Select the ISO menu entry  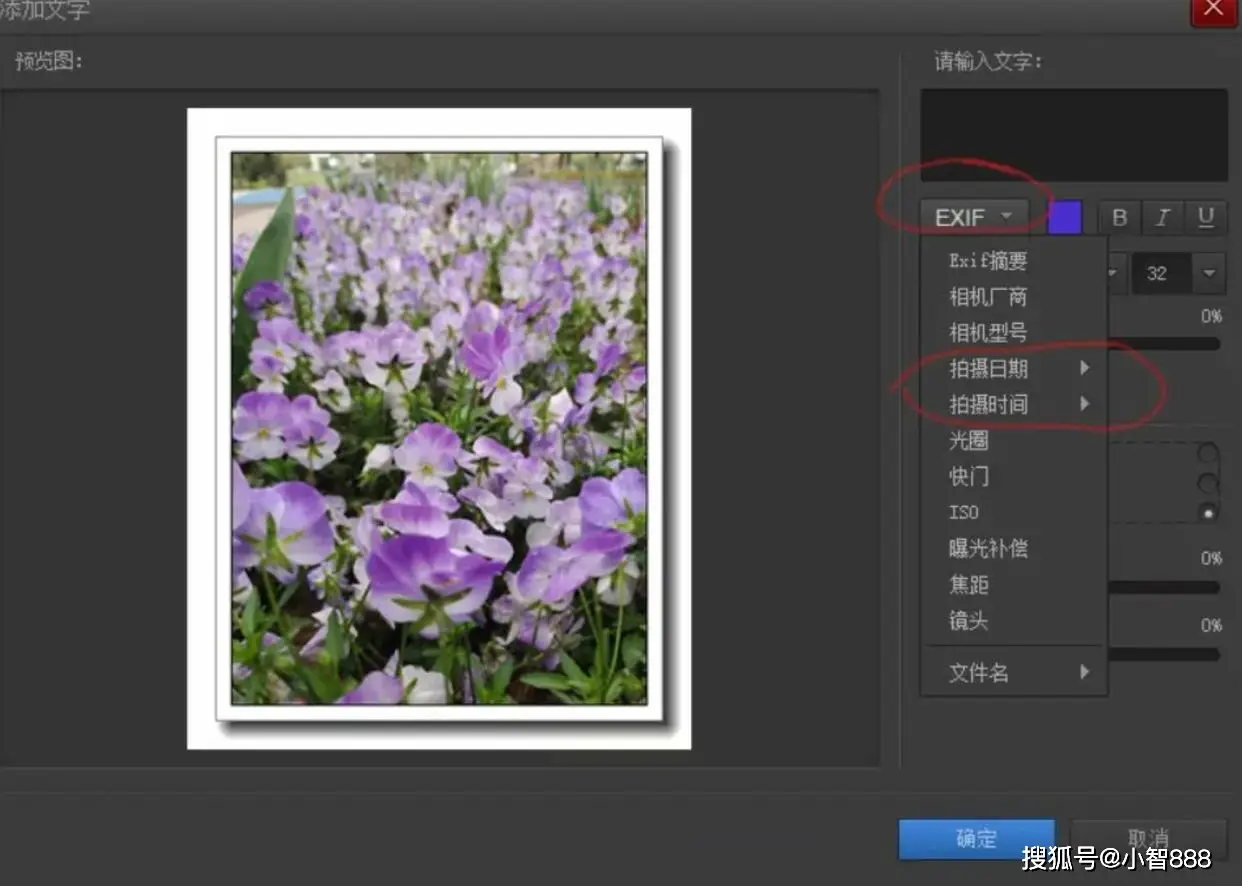pyautogui.click(x=963, y=512)
